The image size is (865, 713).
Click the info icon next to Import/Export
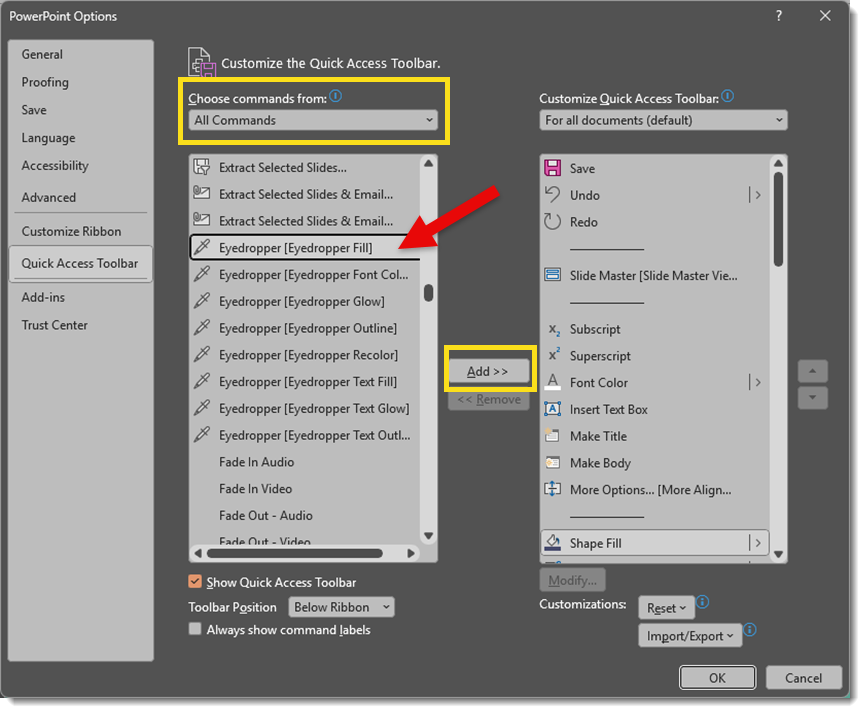(750, 630)
